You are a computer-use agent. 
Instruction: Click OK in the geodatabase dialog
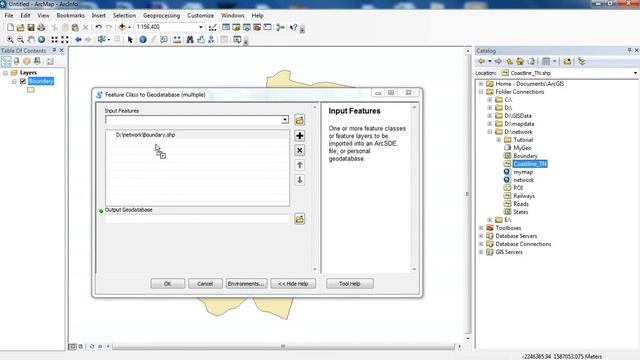(x=168, y=284)
